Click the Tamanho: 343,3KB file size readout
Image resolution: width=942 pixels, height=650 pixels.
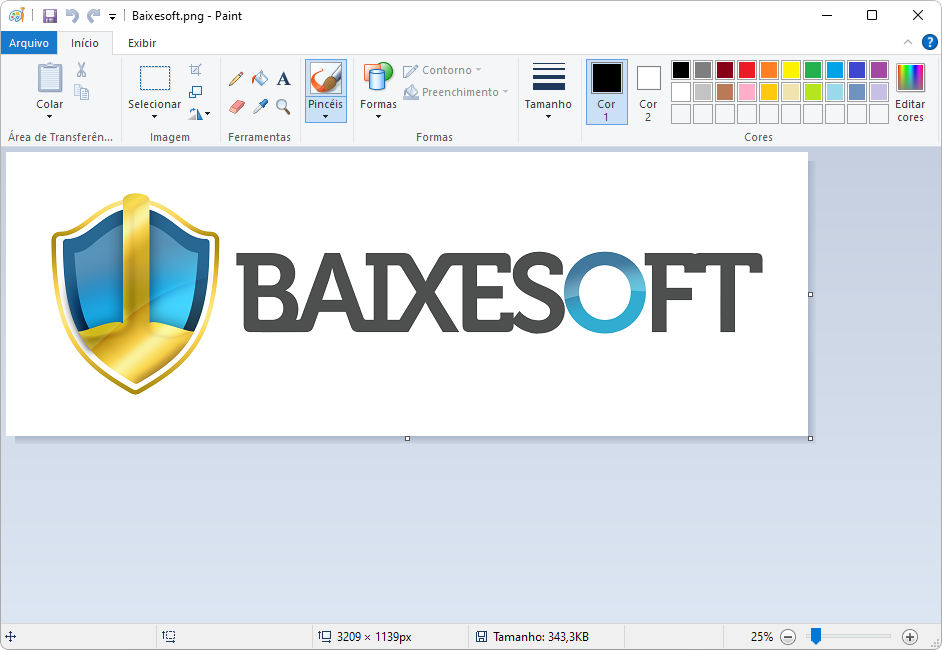(541, 637)
